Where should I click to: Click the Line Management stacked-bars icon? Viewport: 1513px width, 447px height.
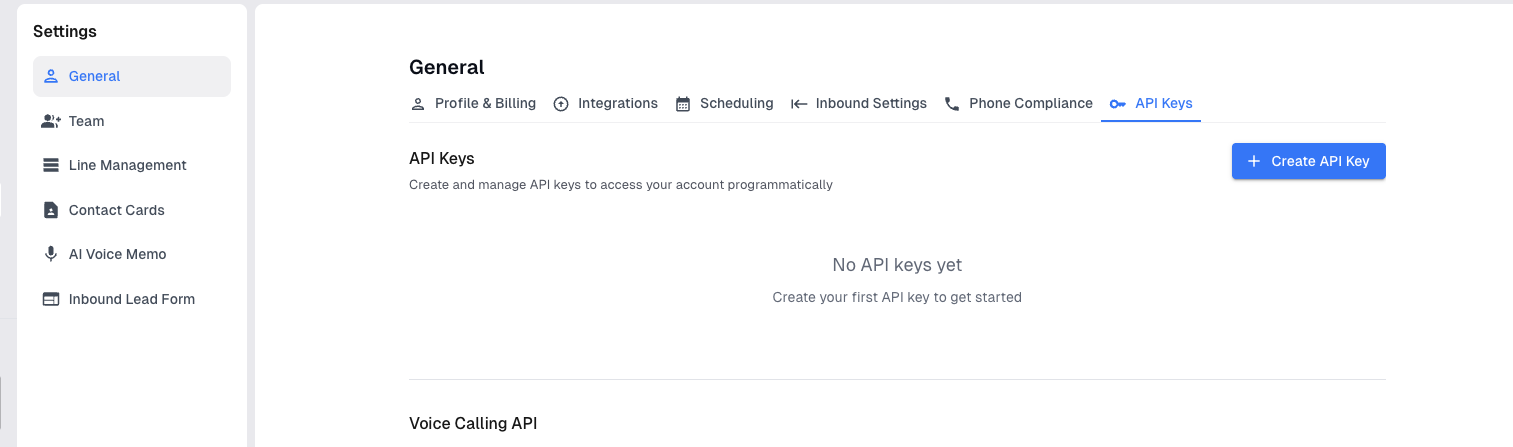point(51,165)
